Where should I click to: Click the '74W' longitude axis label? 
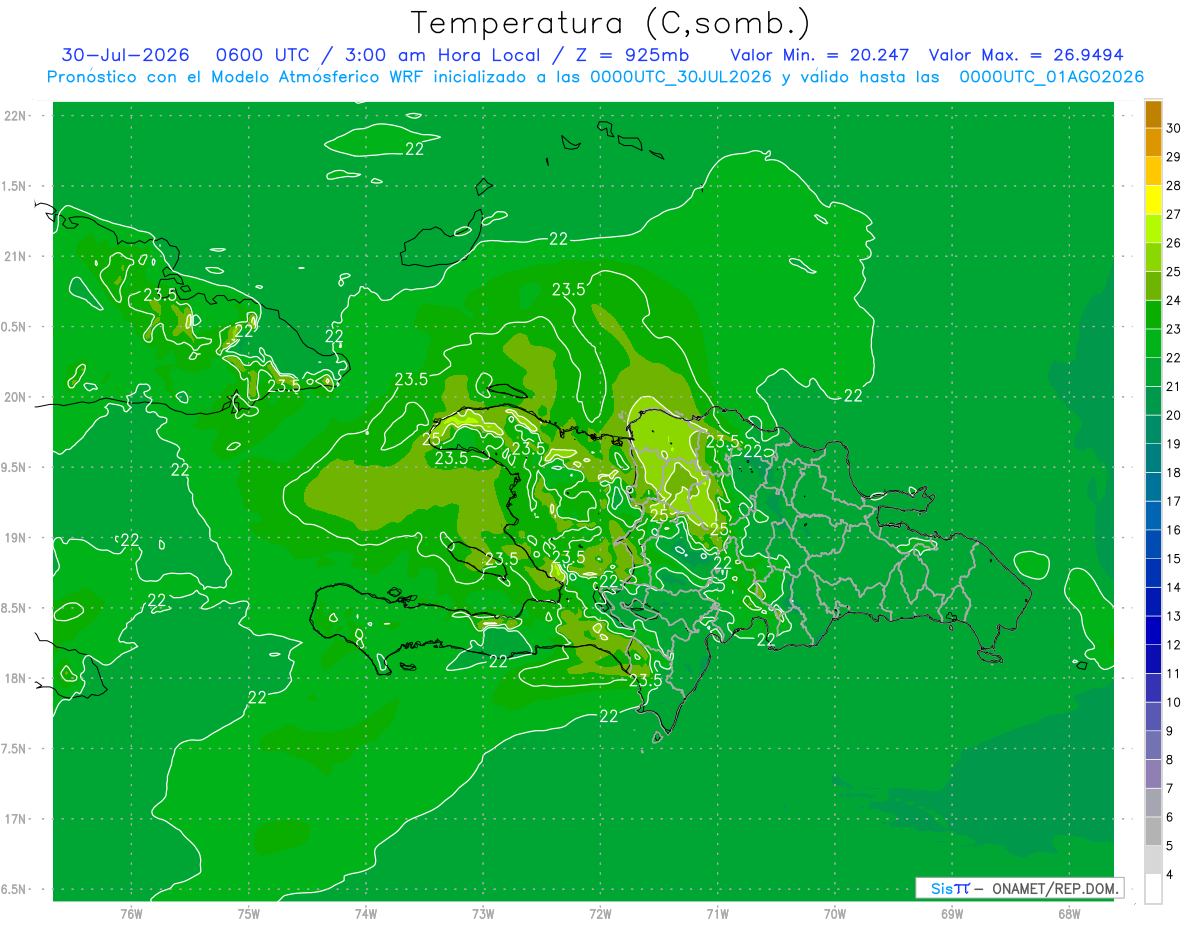click(366, 913)
